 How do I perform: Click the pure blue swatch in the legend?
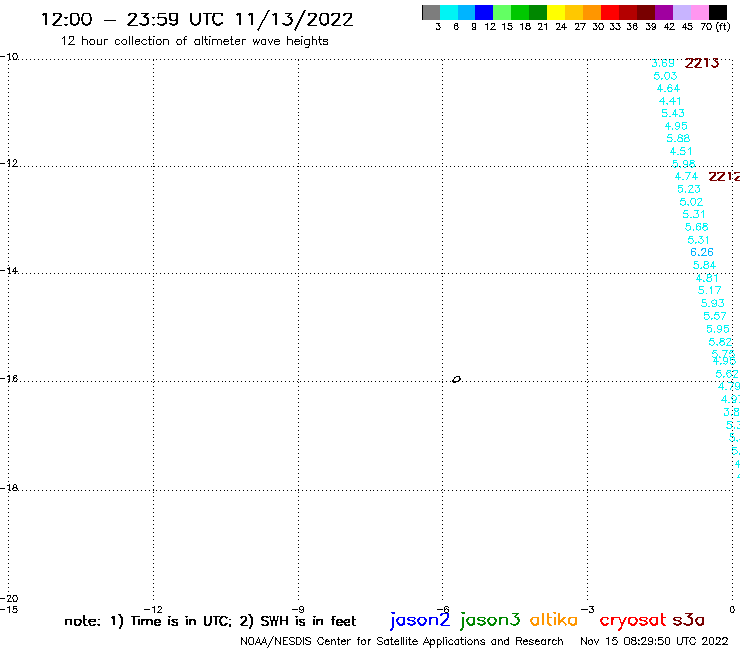click(484, 12)
